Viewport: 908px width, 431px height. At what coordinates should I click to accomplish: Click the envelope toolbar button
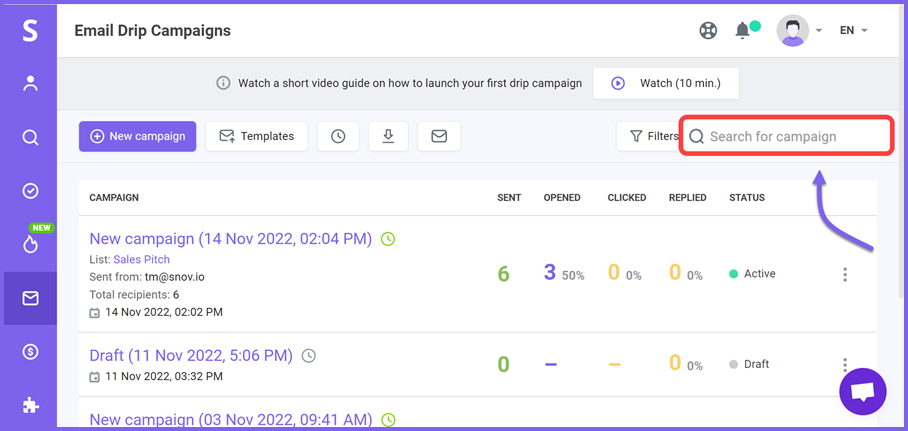[439, 136]
